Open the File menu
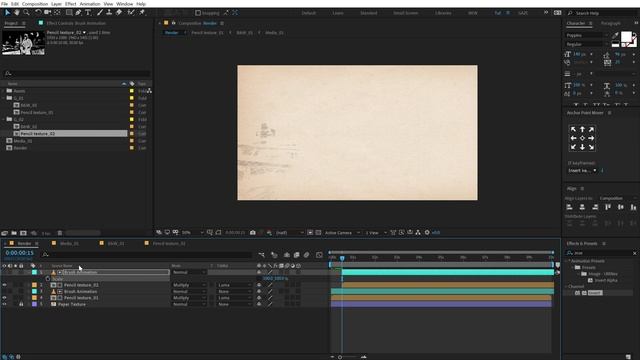The width and height of the screenshot is (640, 360). click(x=4, y=4)
